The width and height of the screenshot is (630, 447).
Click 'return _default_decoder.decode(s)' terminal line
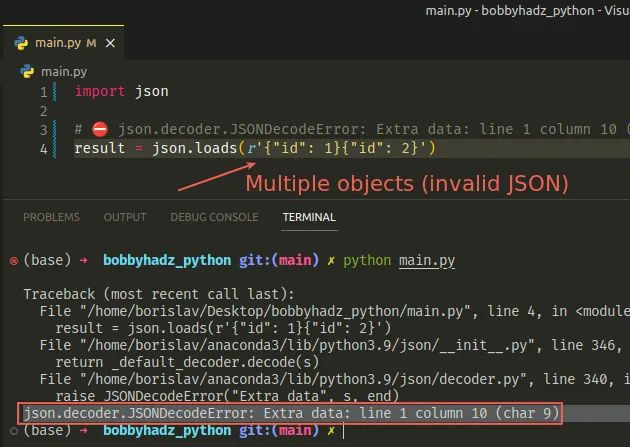point(187,362)
